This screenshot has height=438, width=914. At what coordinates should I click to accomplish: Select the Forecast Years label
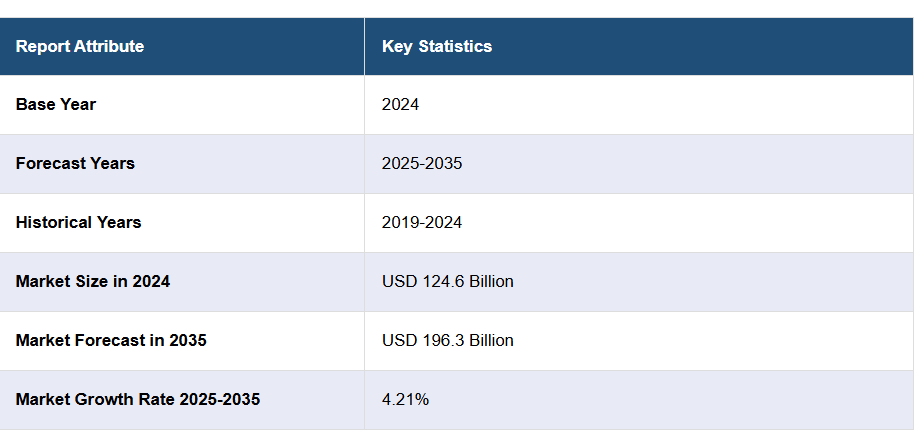pyautogui.click(x=75, y=163)
